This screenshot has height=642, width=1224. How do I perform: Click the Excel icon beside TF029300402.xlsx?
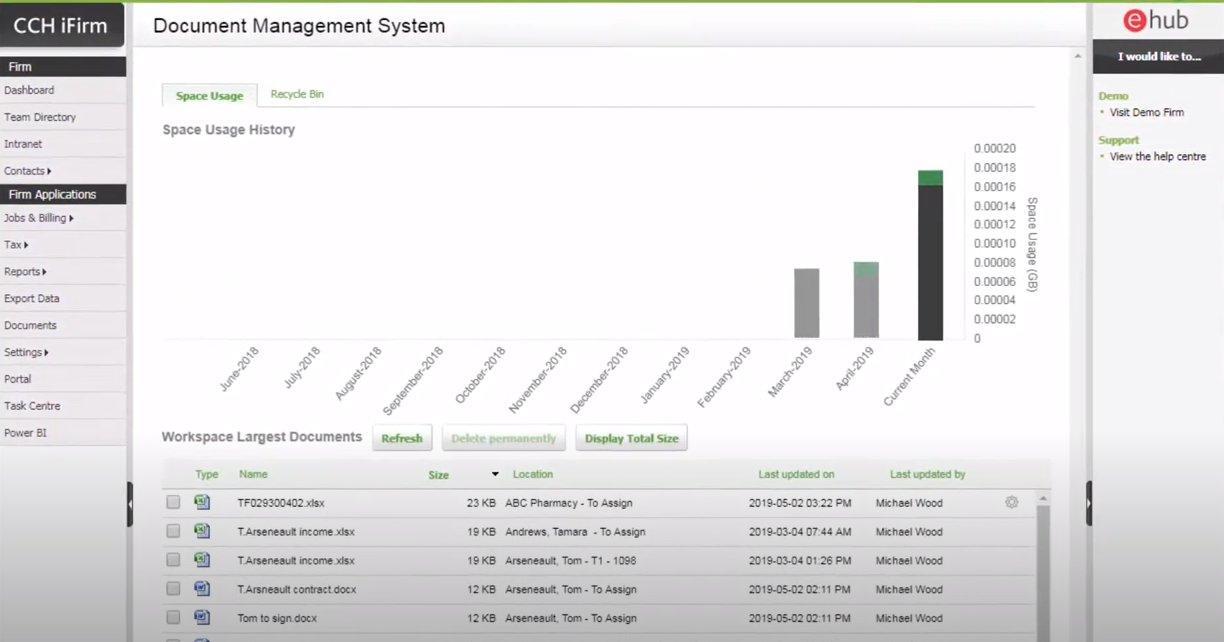coord(202,502)
